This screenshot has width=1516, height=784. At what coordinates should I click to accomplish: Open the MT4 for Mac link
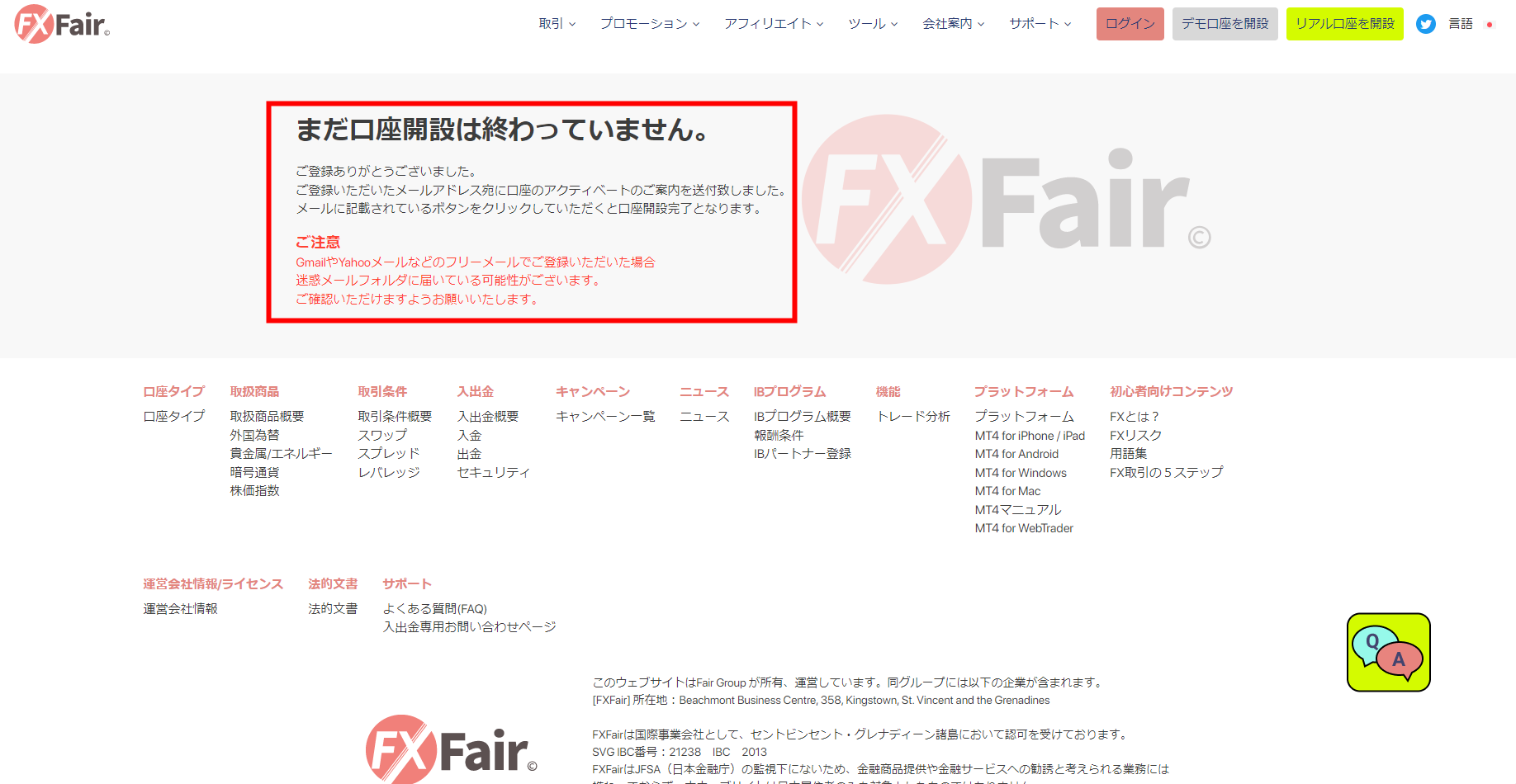click(1007, 491)
